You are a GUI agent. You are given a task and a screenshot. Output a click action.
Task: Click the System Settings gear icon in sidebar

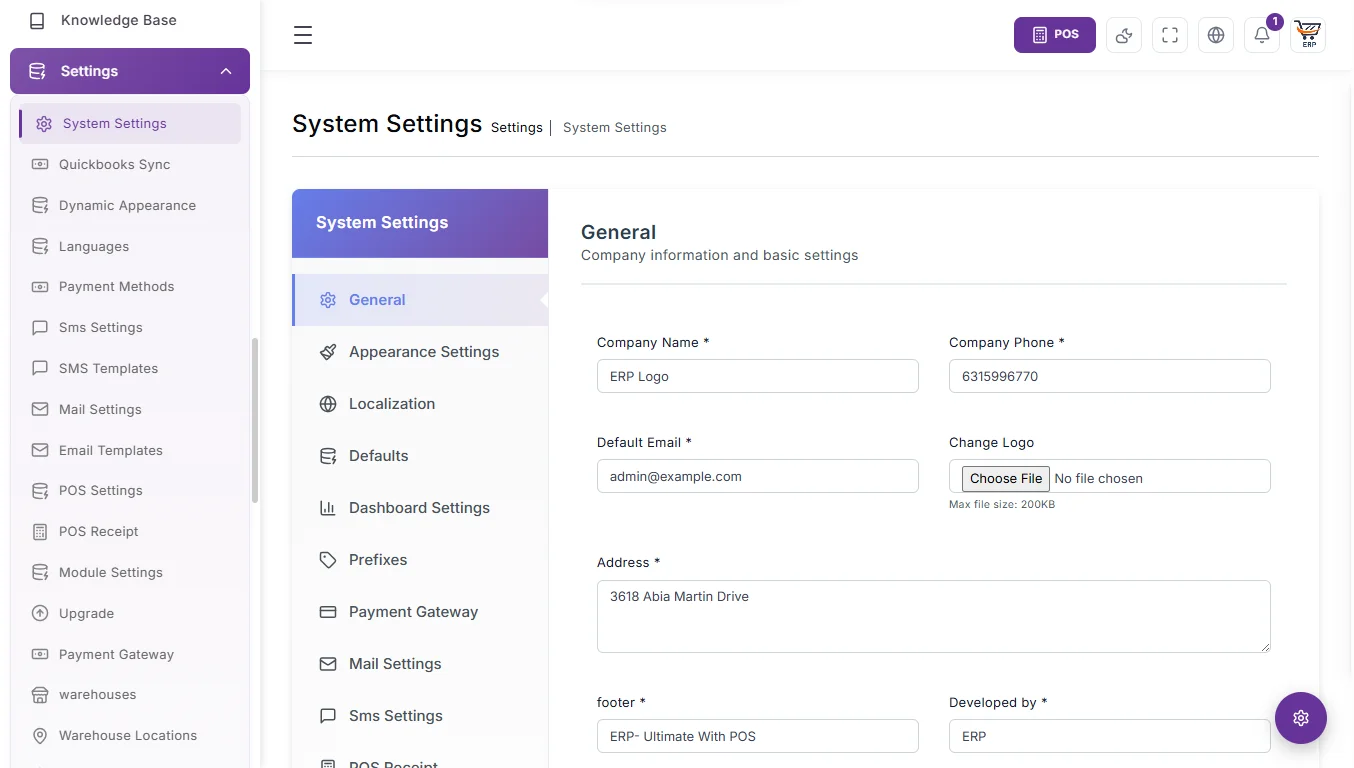44,124
